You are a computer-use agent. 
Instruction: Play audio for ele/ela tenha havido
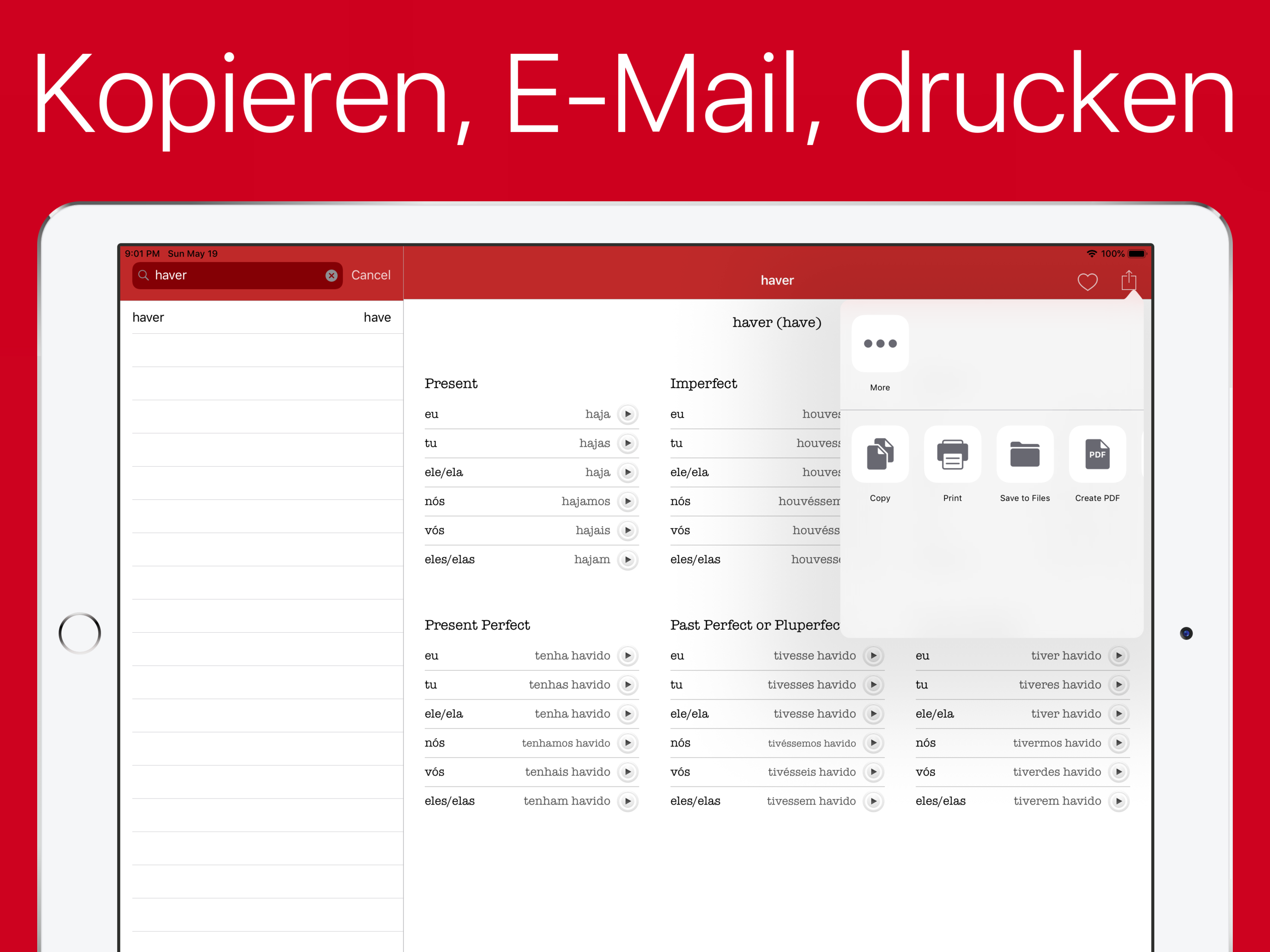(628, 714)
